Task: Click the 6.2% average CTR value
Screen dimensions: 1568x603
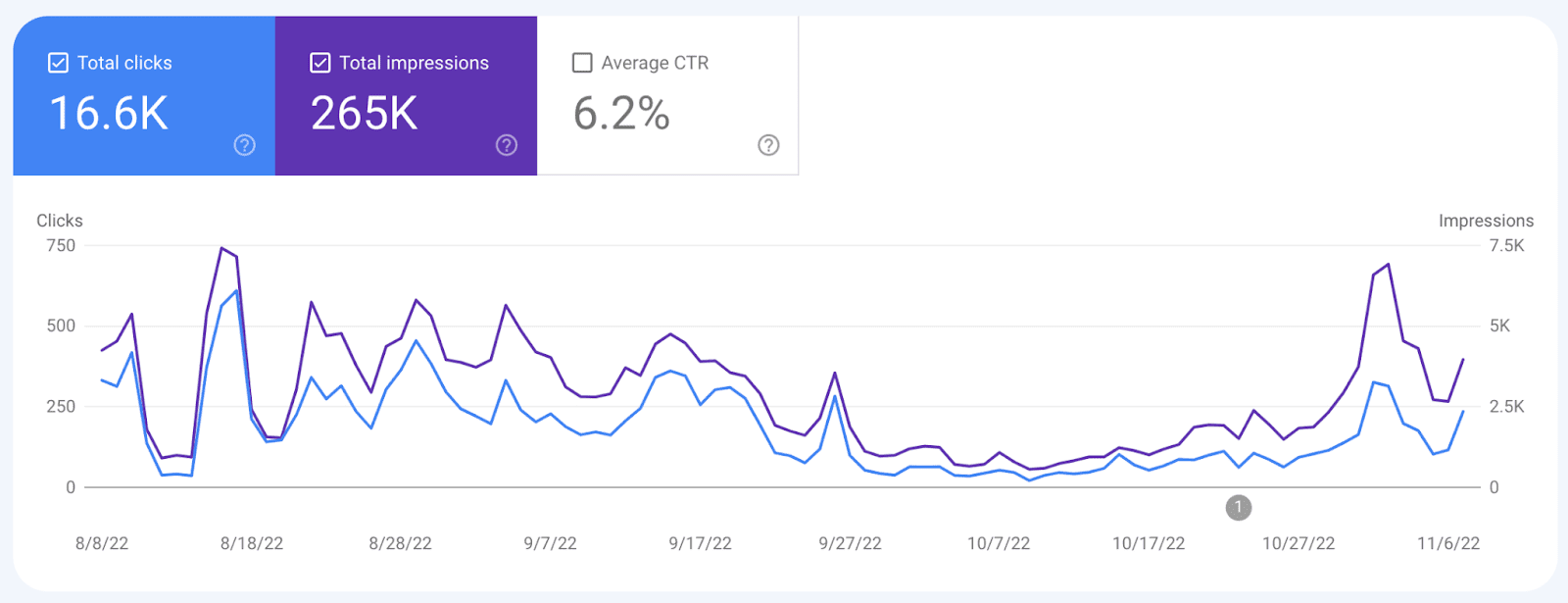Action: (x=621, y=114)
